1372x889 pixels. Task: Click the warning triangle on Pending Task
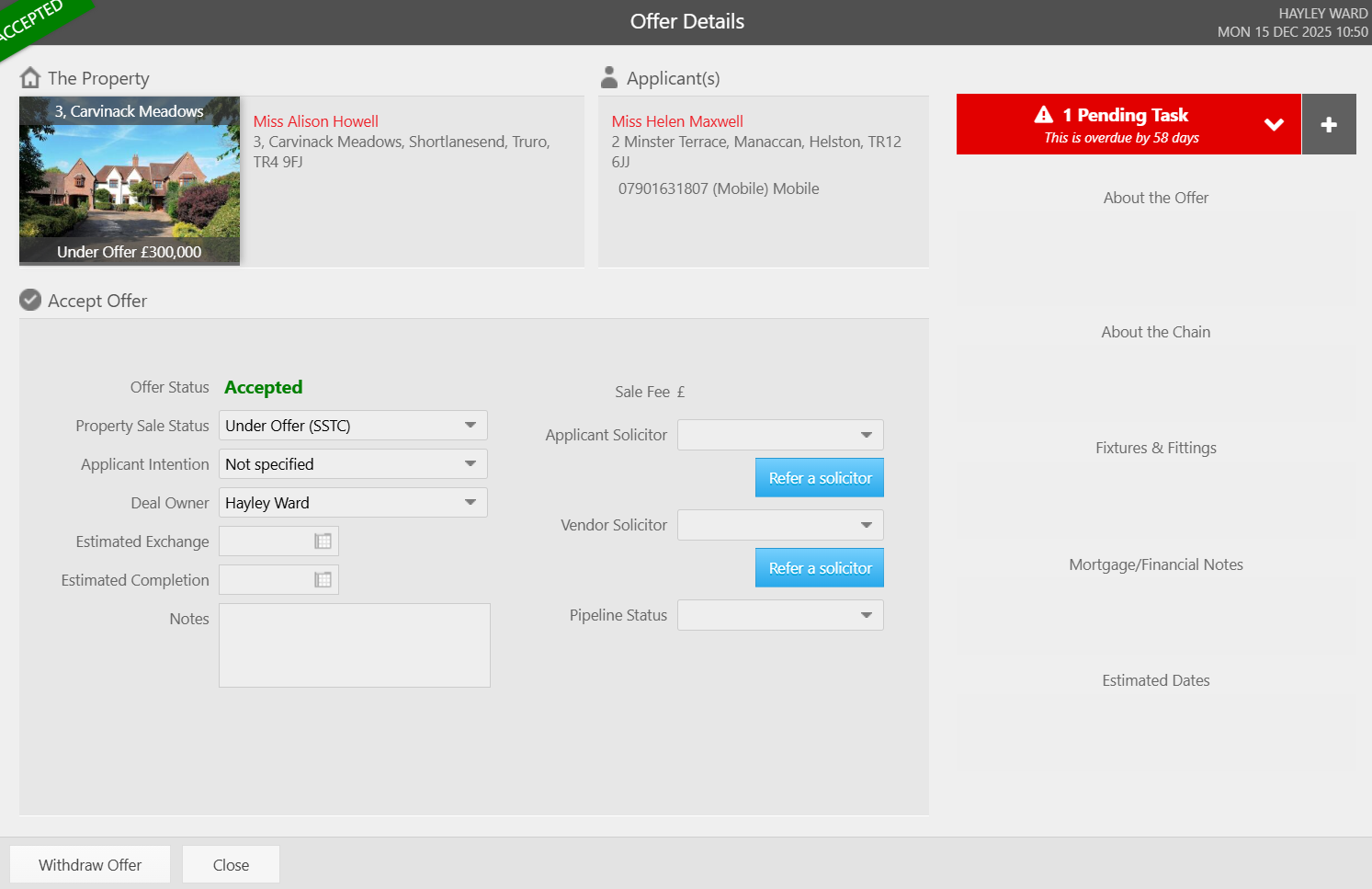(1044, 115)
